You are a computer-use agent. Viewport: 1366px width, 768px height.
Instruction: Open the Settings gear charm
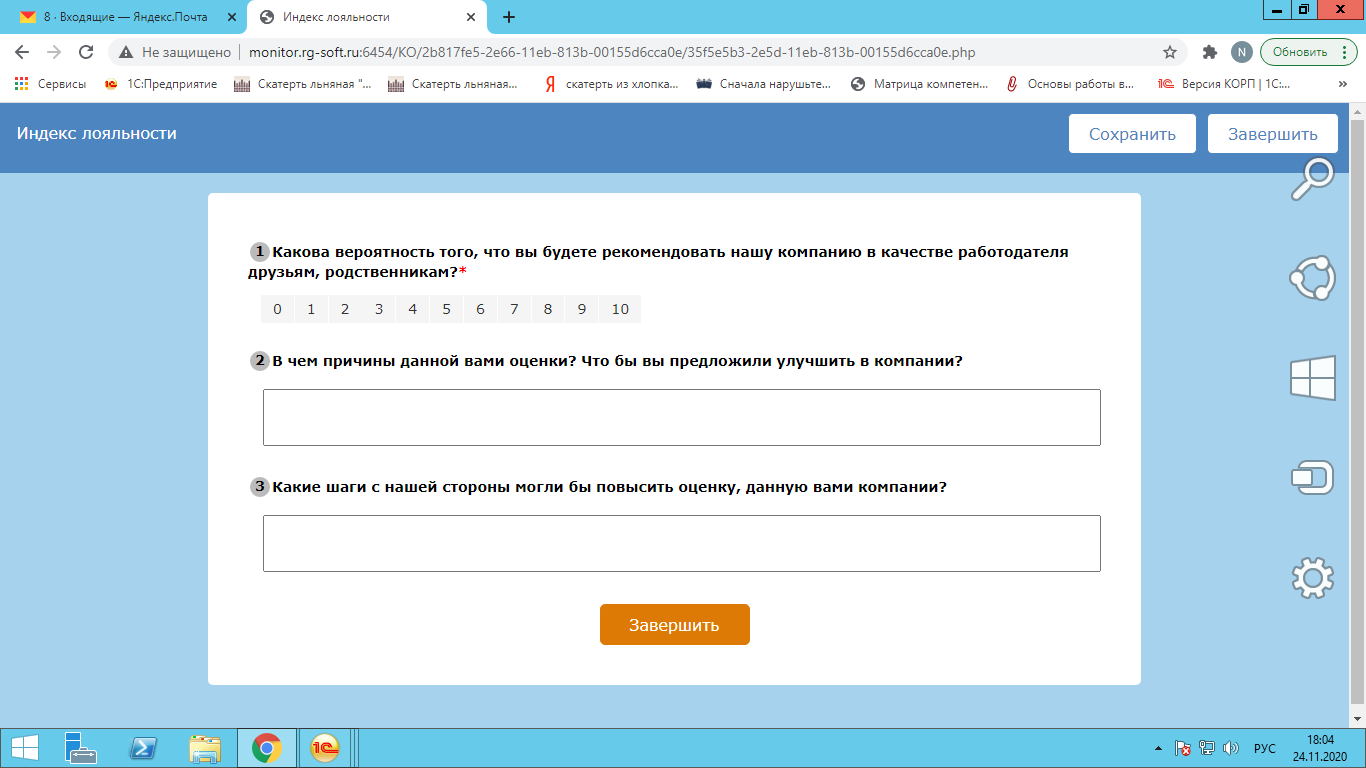[1312, 578]
